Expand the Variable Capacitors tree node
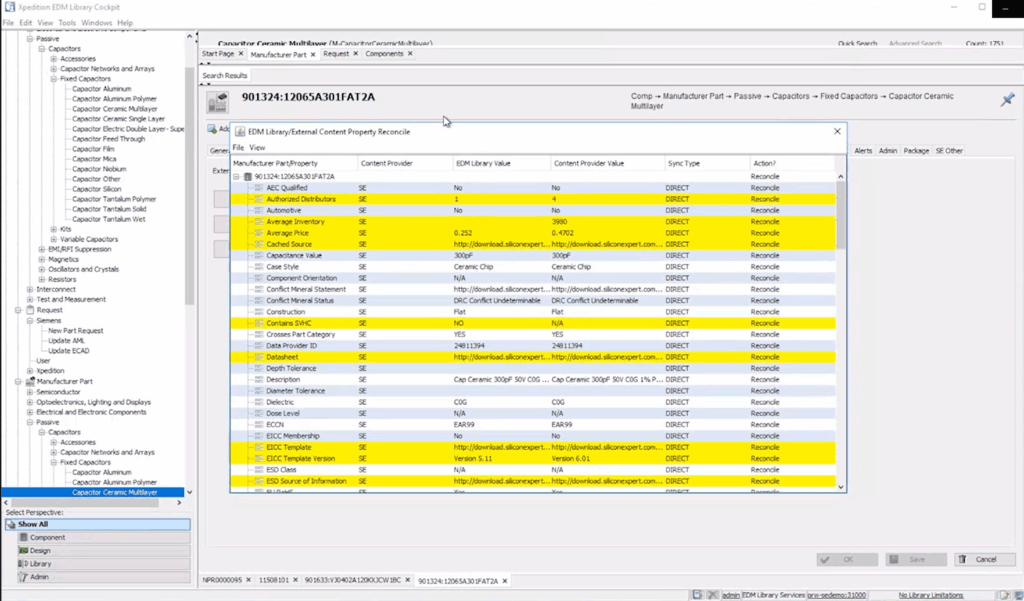The image size is (1024, 601). click(x=54, y=239)
